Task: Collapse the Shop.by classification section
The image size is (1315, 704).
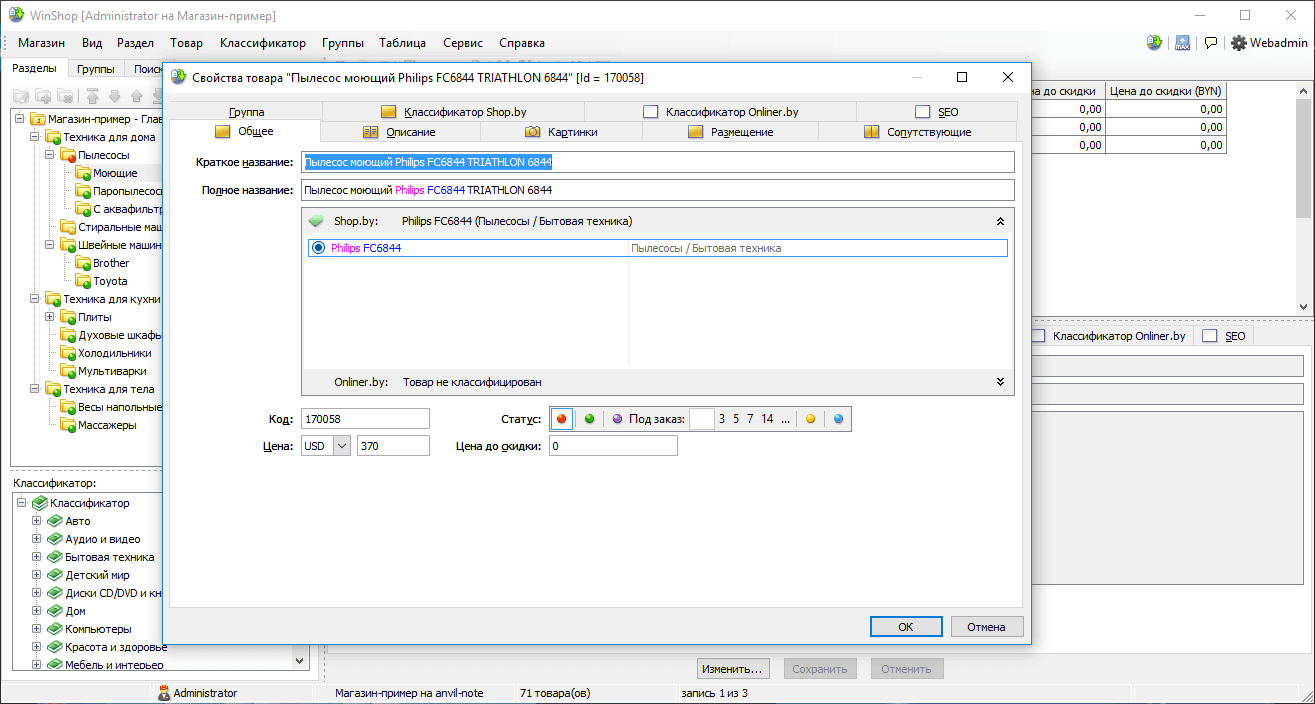Action: [x=1000, y=221]
